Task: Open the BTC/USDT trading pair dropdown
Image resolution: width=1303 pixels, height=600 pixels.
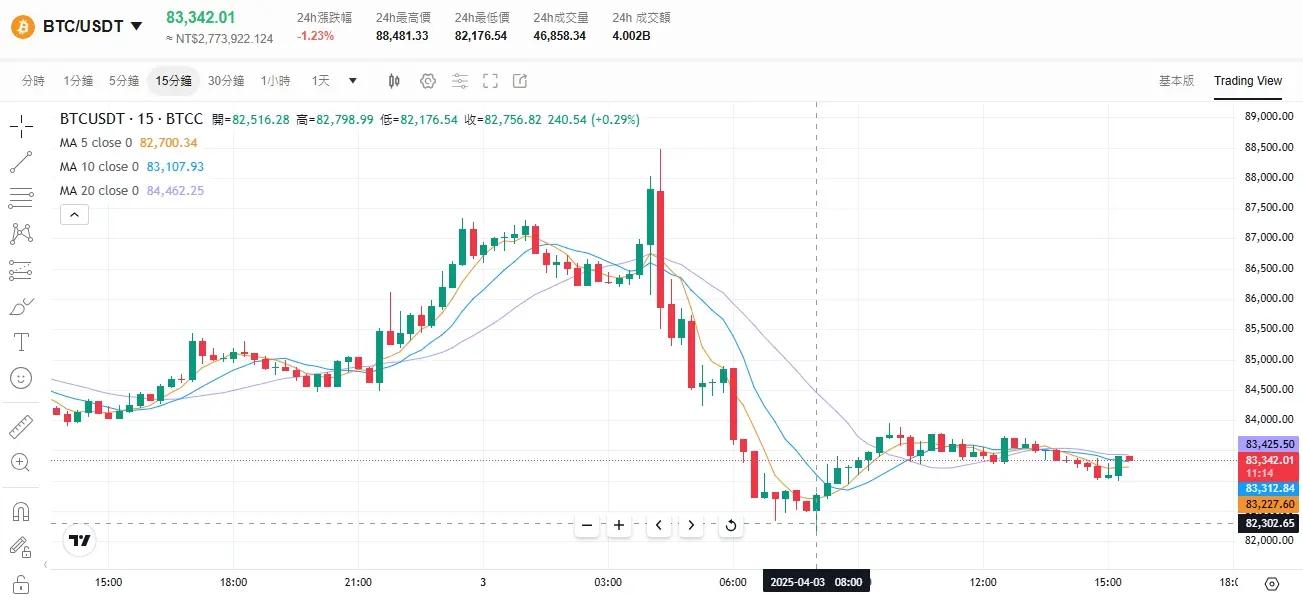Action: pos(137,26)
